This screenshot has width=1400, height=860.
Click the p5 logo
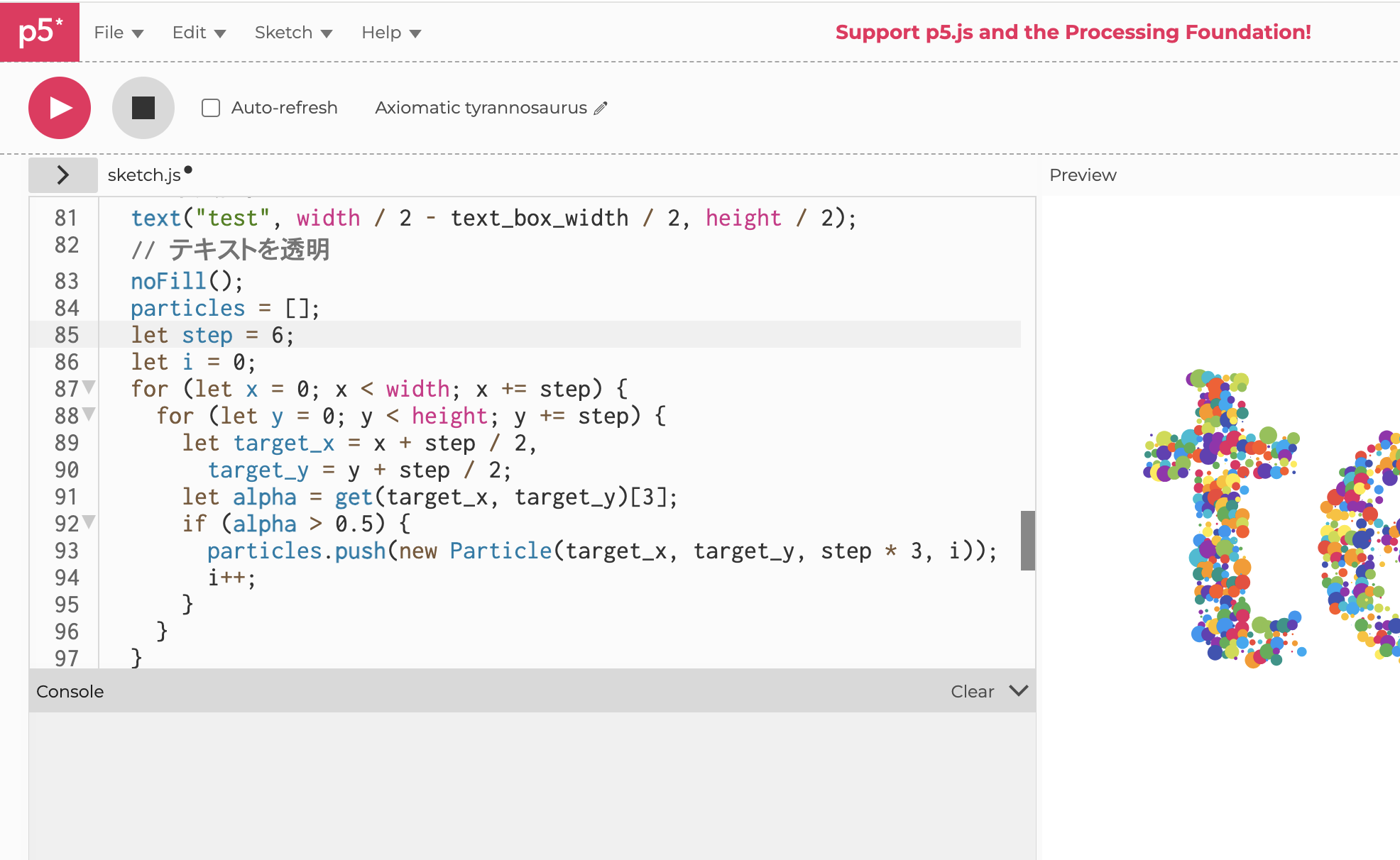click(39, 32)
